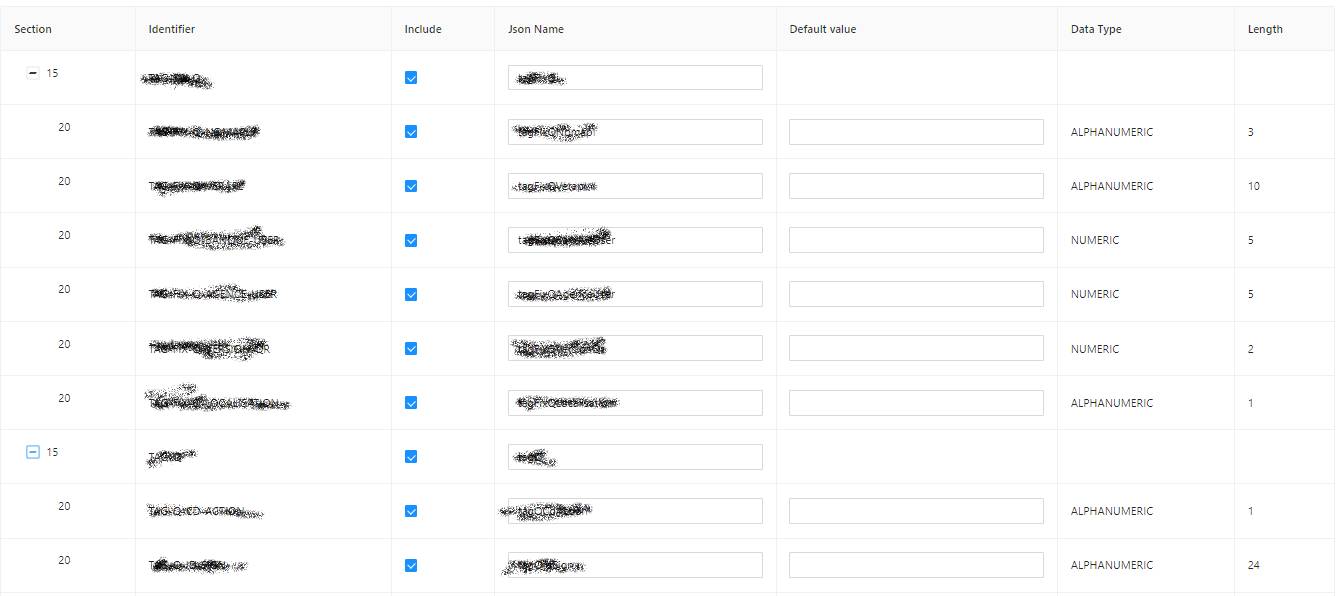Uncheck Include on the ALPHANUMERIC length-3 row

[411, 131]
